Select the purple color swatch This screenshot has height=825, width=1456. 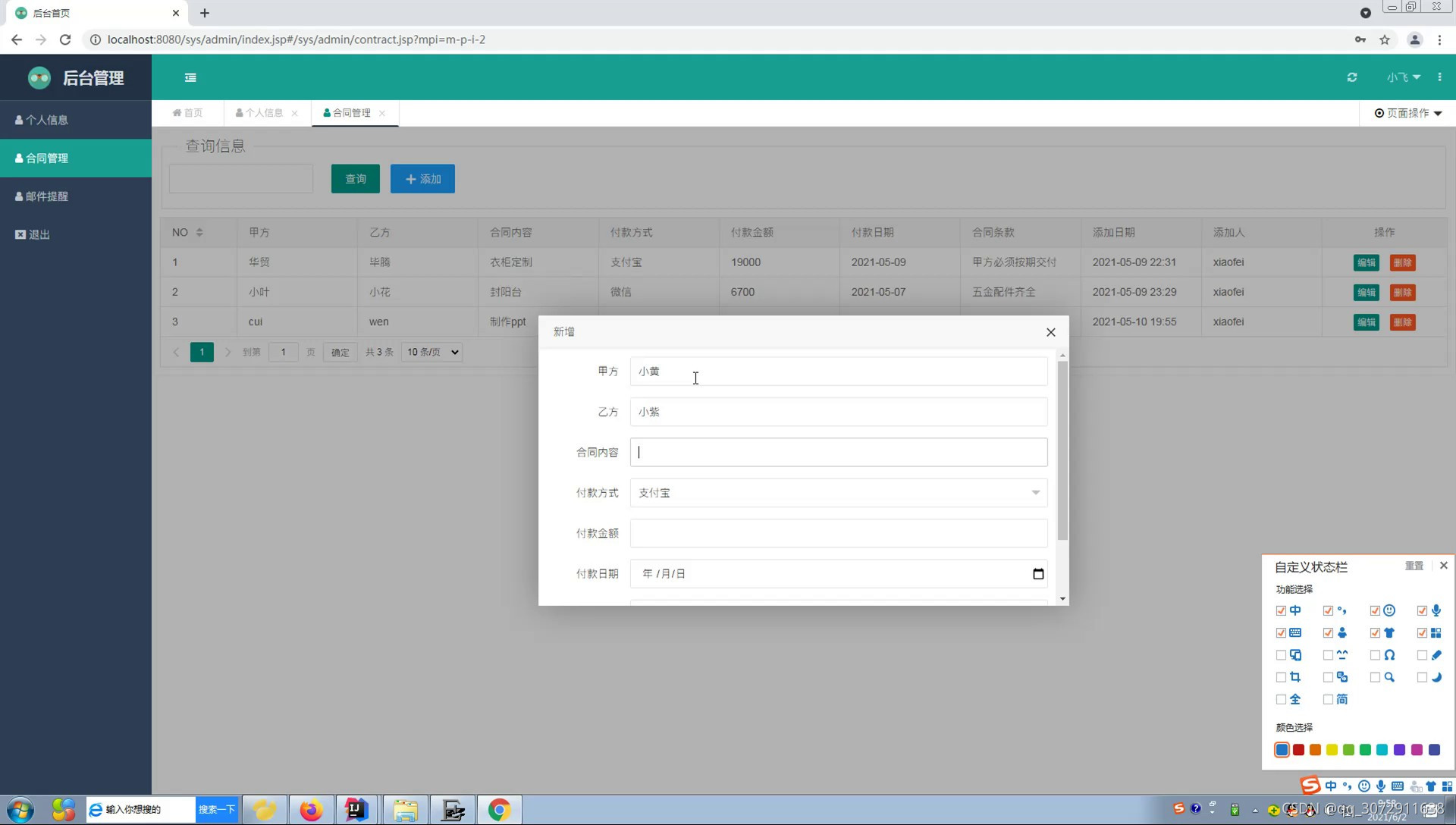1399,750
